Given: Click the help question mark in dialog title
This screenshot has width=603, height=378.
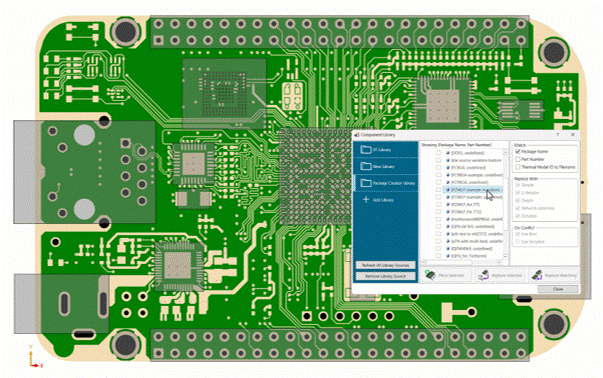Looking at the screenshot, I should pos(558,135).
